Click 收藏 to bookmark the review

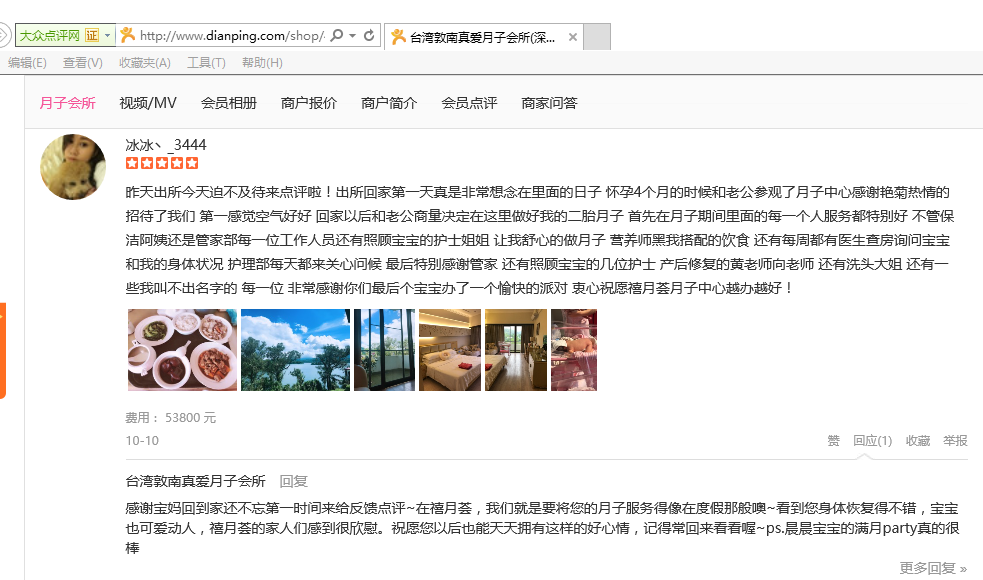pyautogui.click(x=918, y=441)
